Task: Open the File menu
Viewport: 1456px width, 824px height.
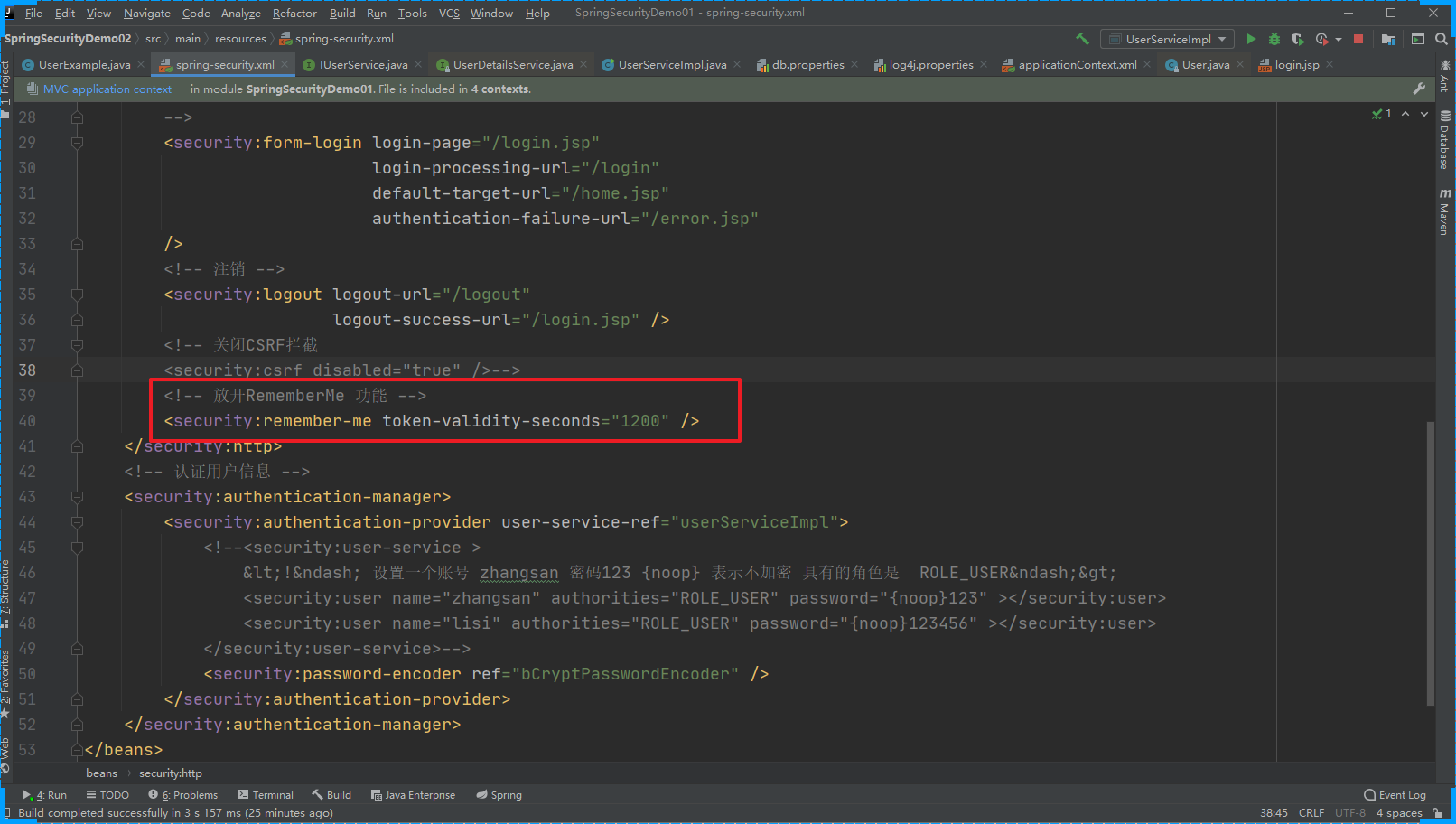Action: (33, 13)
